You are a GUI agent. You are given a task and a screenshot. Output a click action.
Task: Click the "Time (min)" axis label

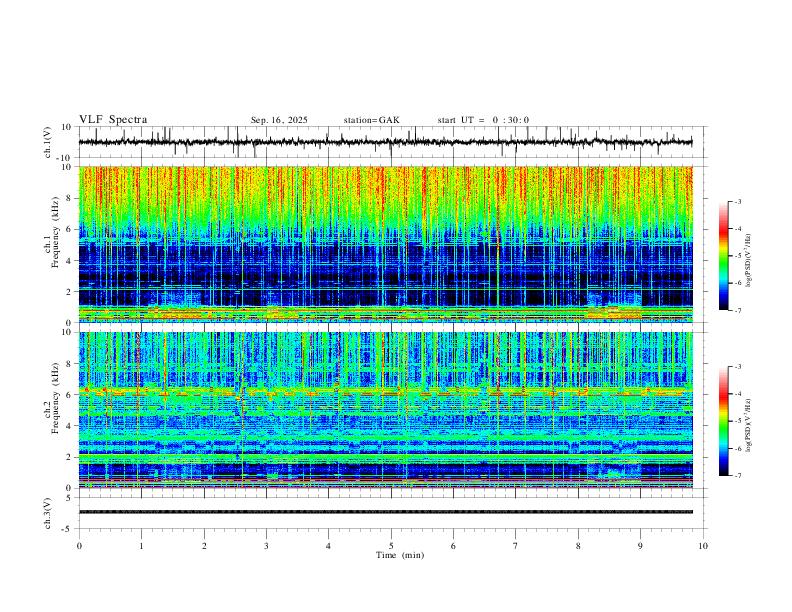coord(400,555)
